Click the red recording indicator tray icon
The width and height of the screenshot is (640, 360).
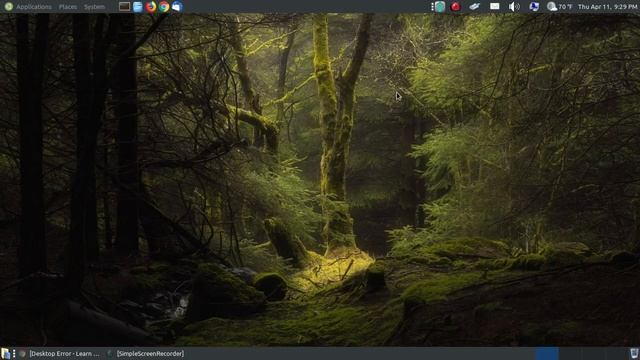pyautogui.click(x=456, y=7)
